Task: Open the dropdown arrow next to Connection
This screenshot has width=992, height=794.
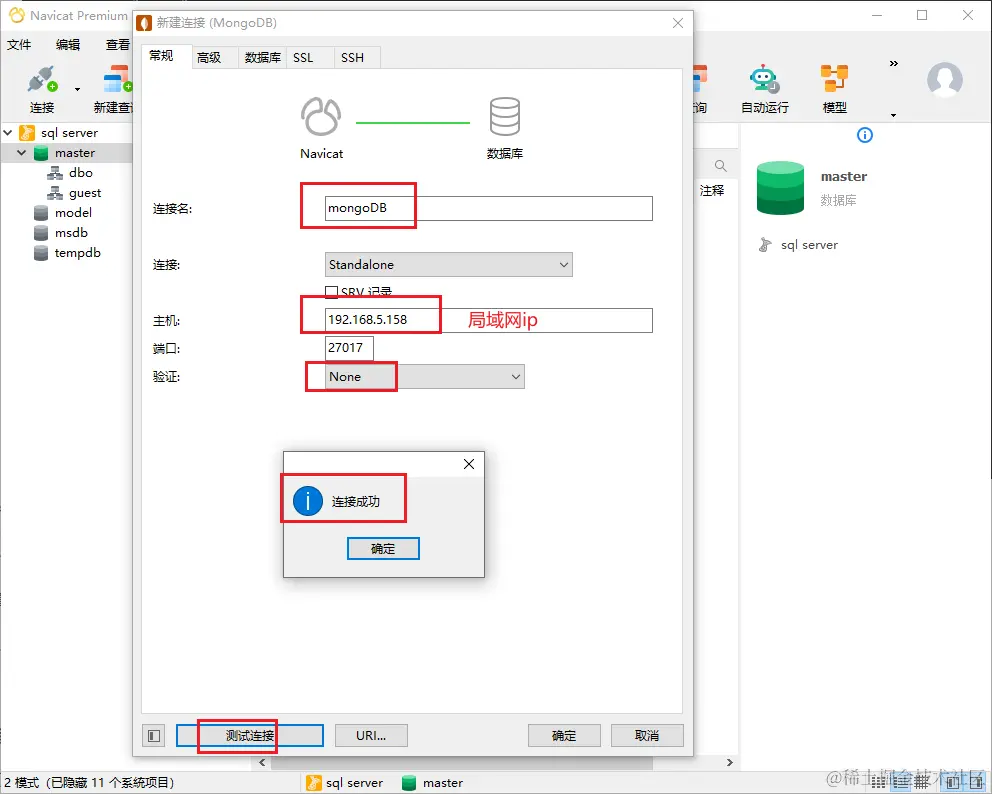Action: pos(77,89)
